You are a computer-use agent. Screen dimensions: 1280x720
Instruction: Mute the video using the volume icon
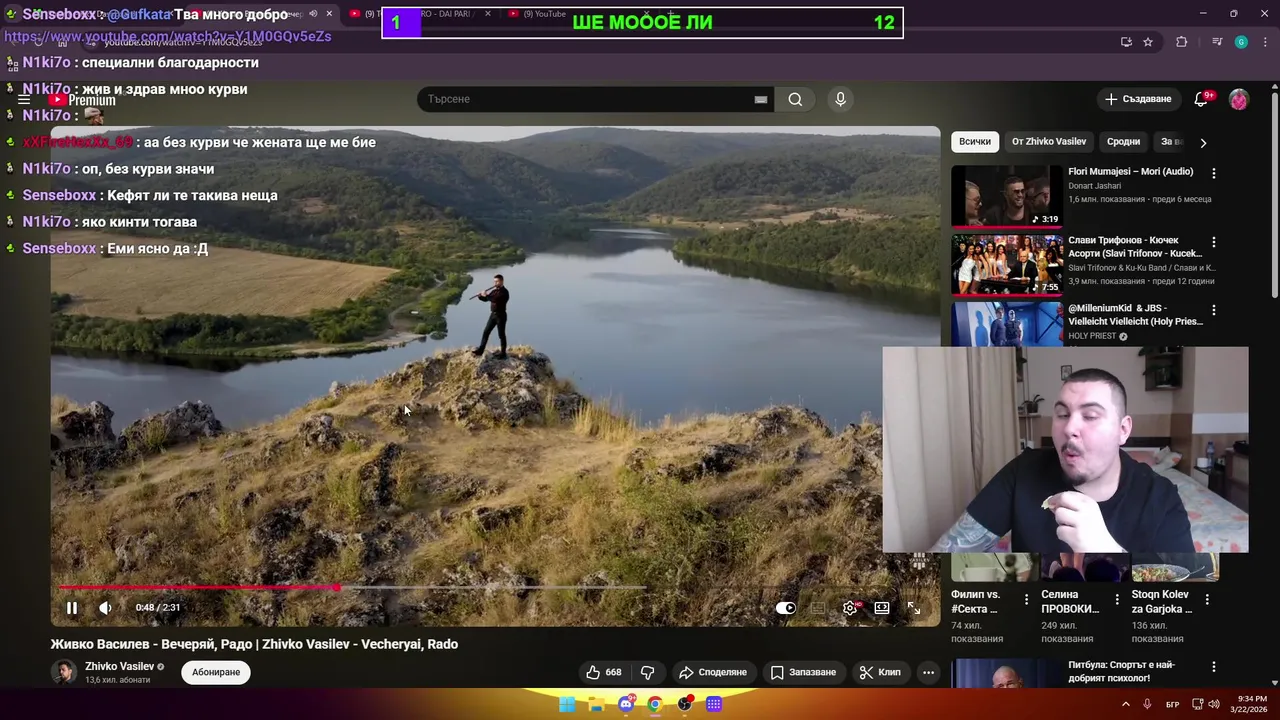(x=105, y=608)
